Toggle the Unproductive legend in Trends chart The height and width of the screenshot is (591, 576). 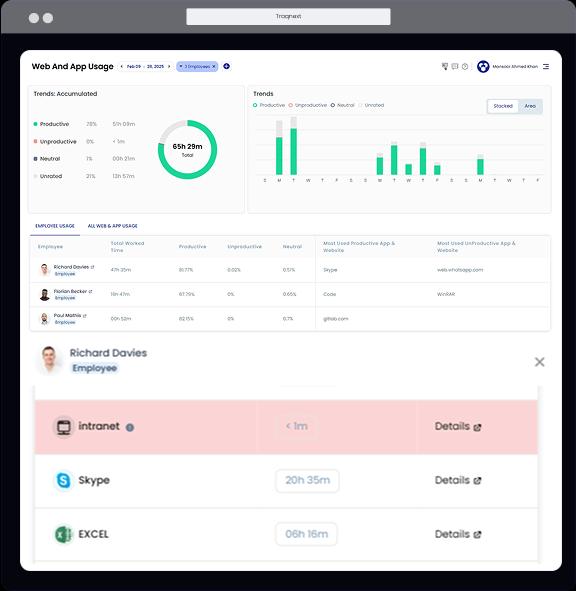click(308, 105)
